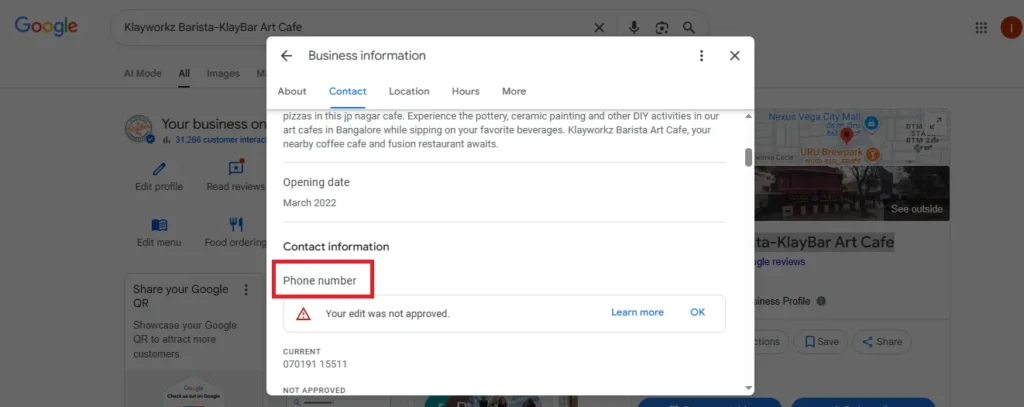Open the Read reviews icon
The image size is (1024, 407).
point(236,168)
